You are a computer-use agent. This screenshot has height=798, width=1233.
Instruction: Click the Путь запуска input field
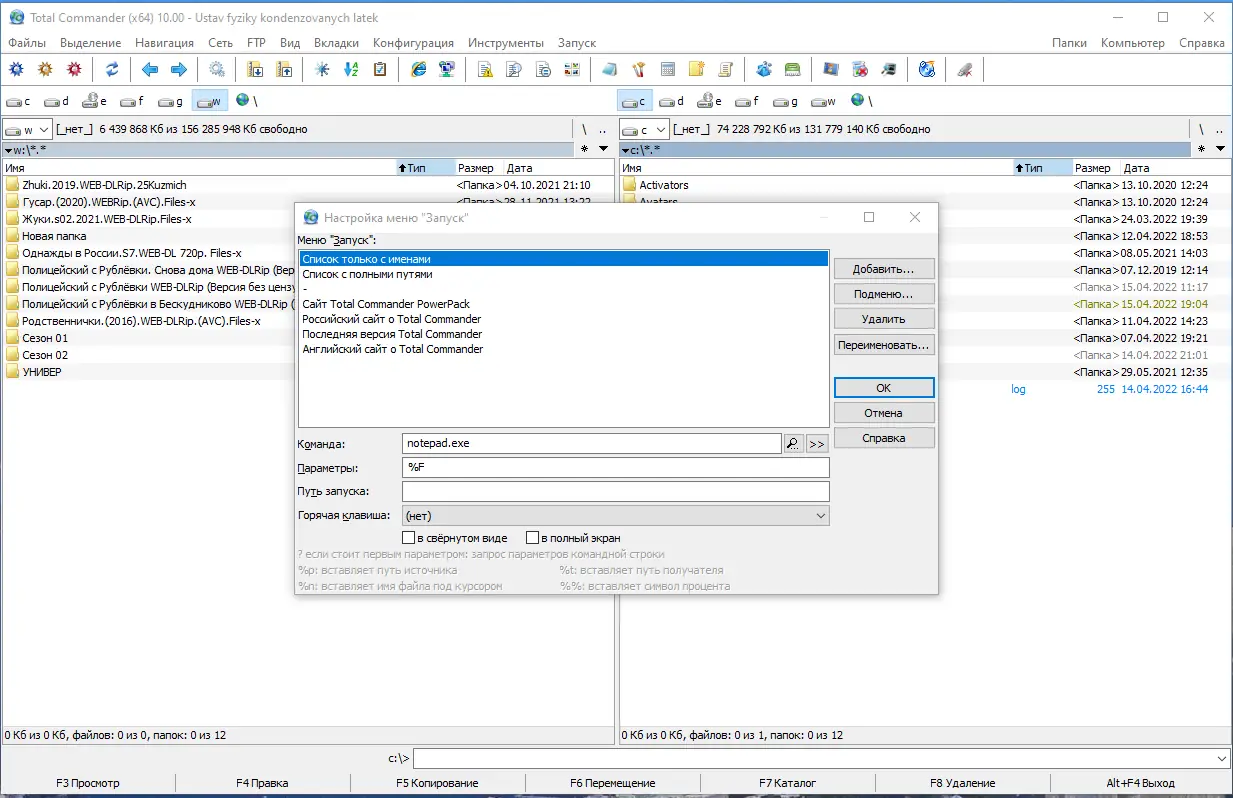tap(616, 492)
